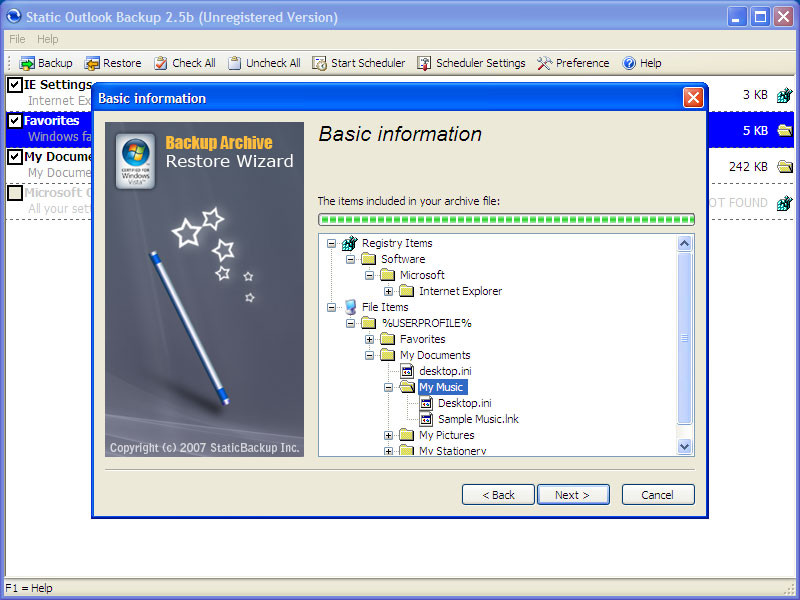The height and width of the screenshot is (600, 800).
Task: Proceed with the Next button
Action: pos(573,495)
